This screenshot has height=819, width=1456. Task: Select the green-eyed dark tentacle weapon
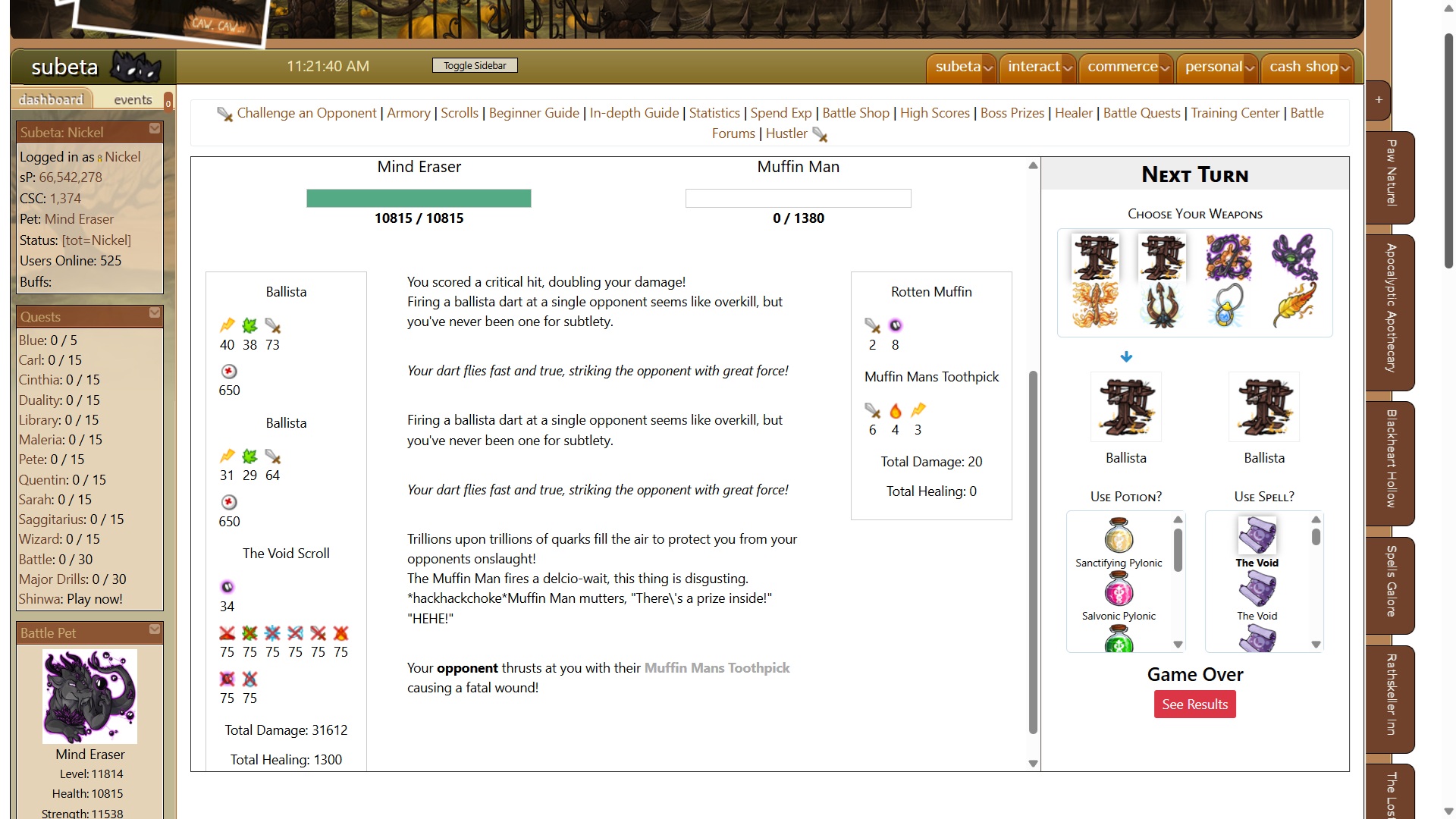(x=1294, y=258)
